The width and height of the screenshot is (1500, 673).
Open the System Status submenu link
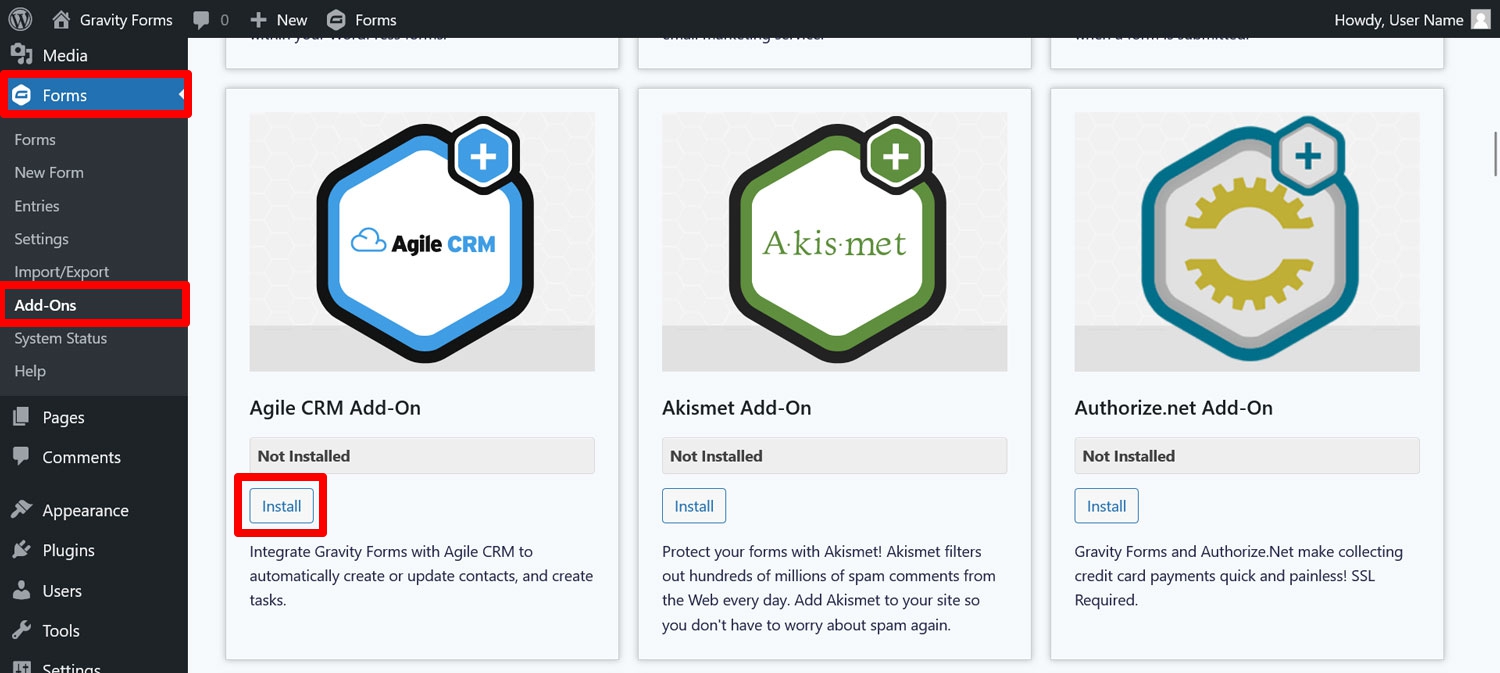point(60,338)
